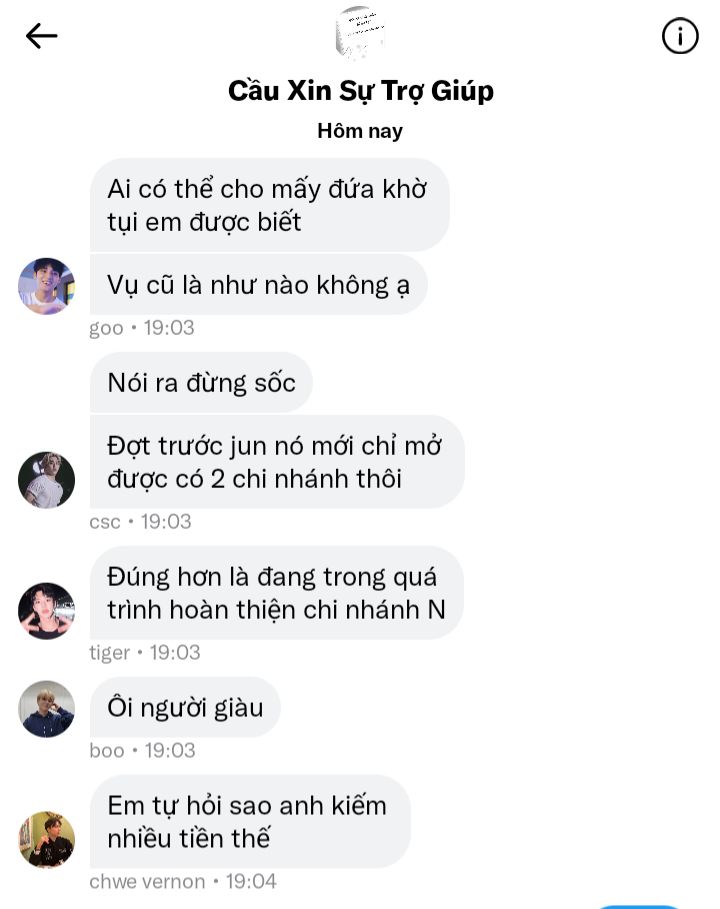720x909 pixels.
Task: Tap chwe vernon's profile avatar
Action: pos(46,839)
